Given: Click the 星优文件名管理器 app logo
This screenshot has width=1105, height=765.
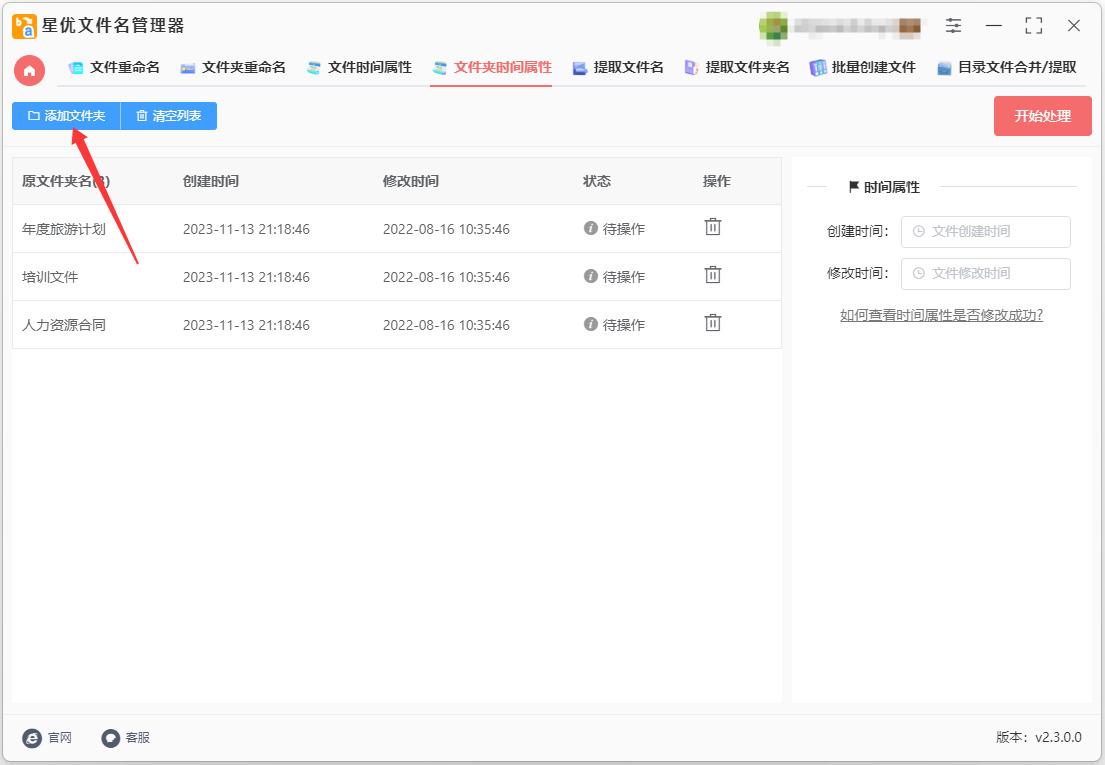Looking at the screenshot, I should point(25,26).
